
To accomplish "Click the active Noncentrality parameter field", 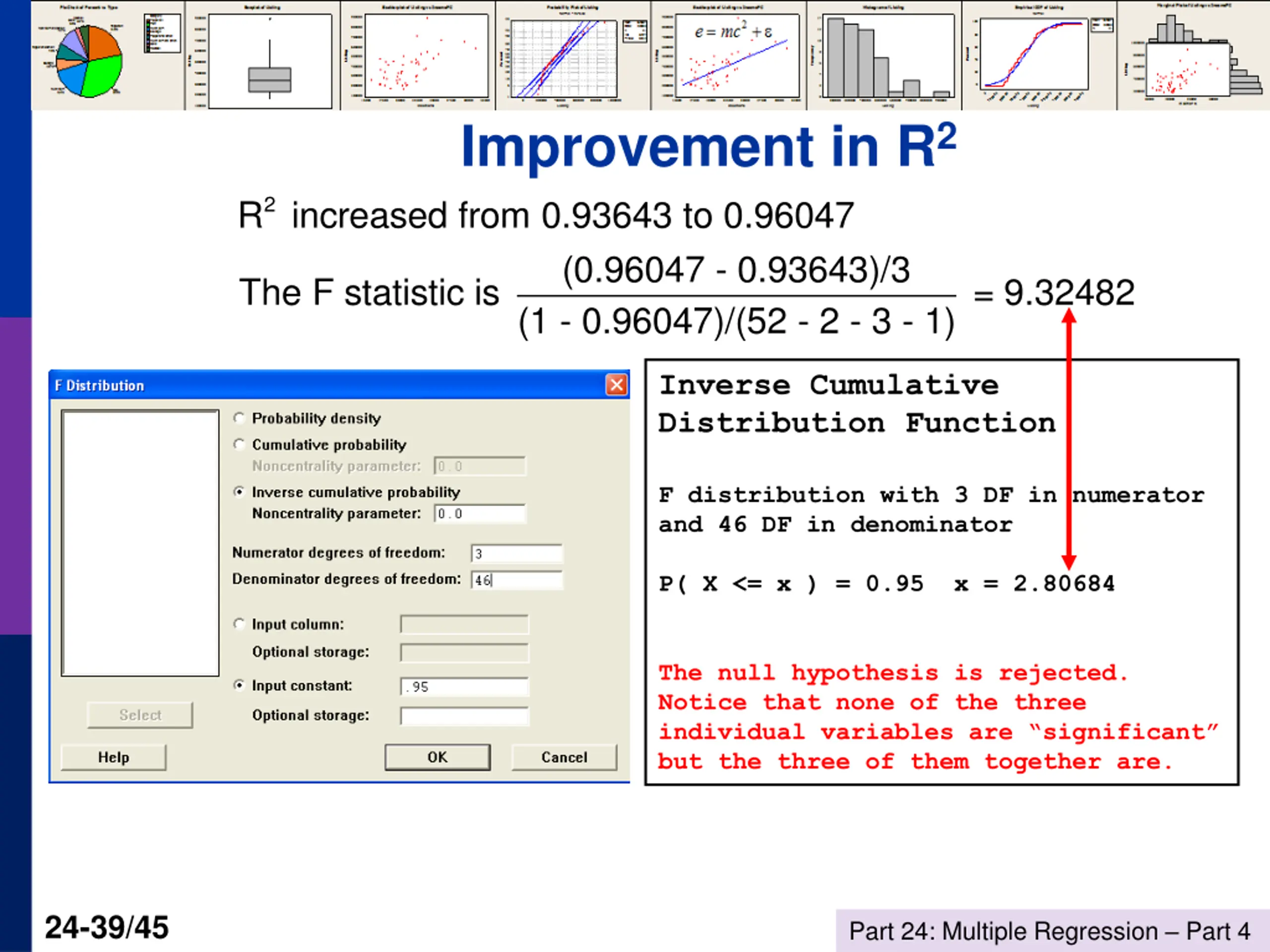I will [479, 514].
